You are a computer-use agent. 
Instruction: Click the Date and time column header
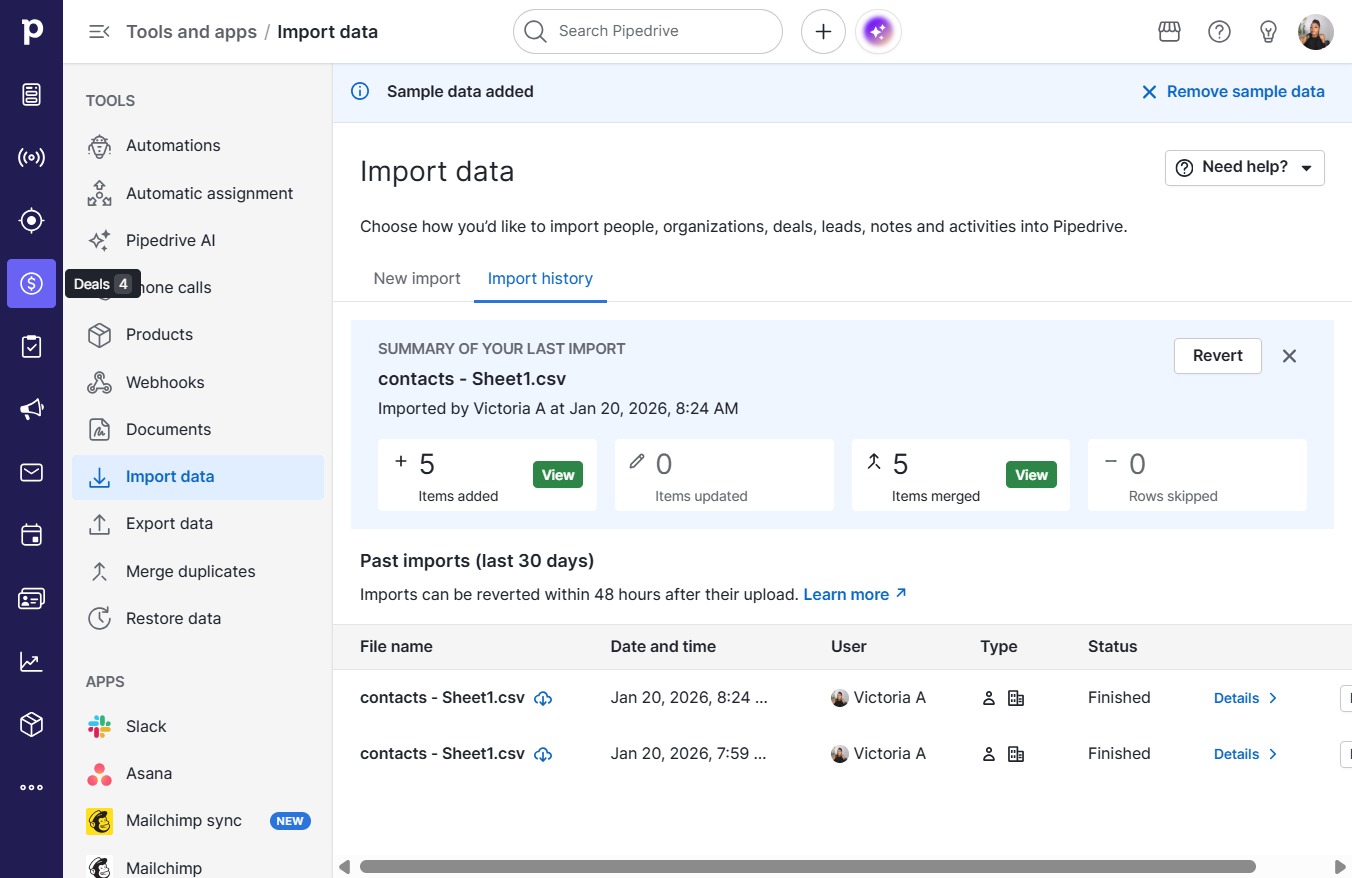coord(663,647)
